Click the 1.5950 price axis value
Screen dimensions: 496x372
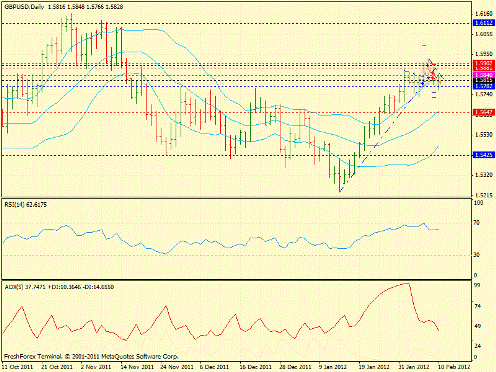point(484,54)
